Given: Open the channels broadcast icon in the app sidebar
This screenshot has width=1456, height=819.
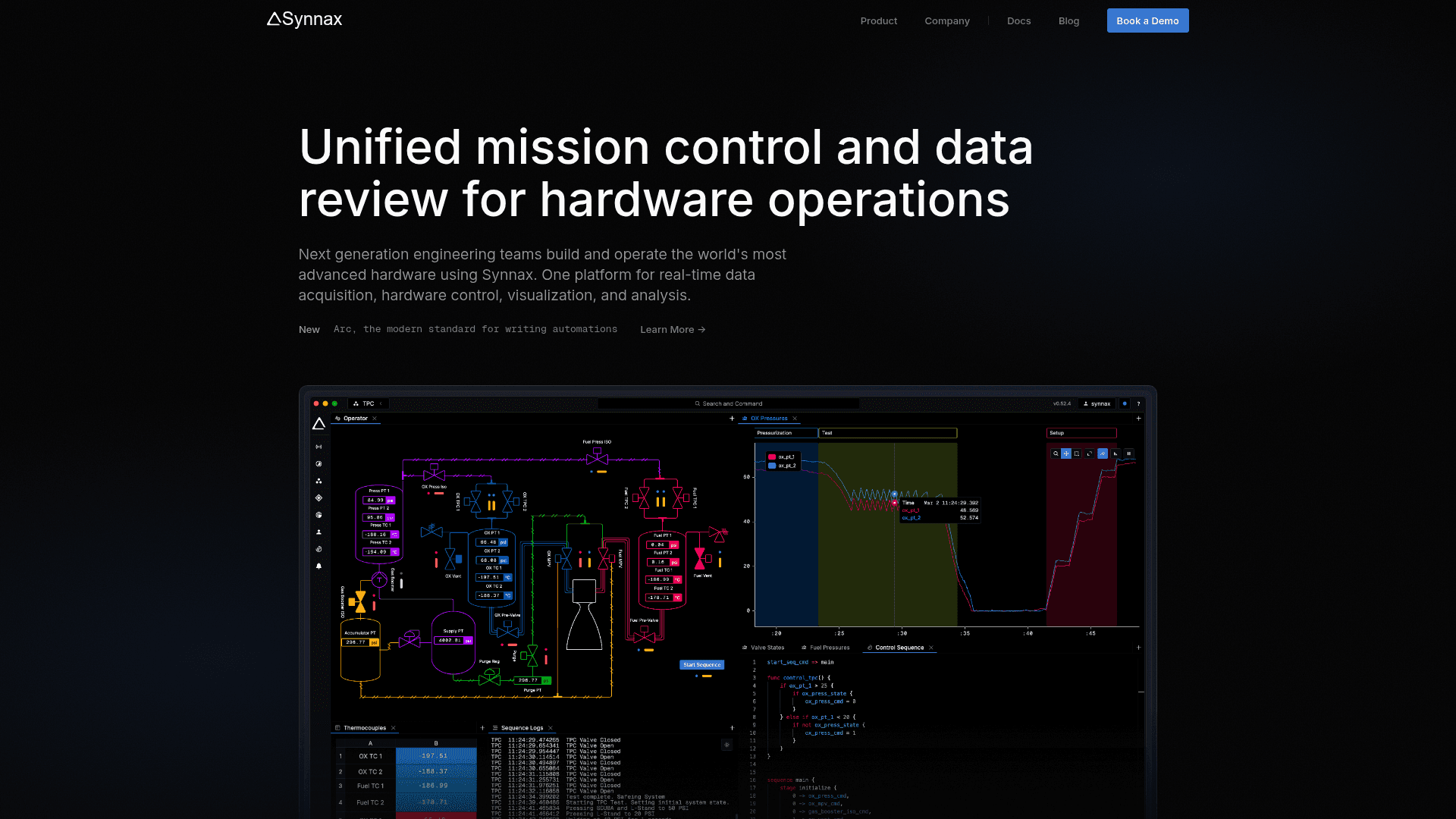Looking at the screenshot, I should 318,447.
